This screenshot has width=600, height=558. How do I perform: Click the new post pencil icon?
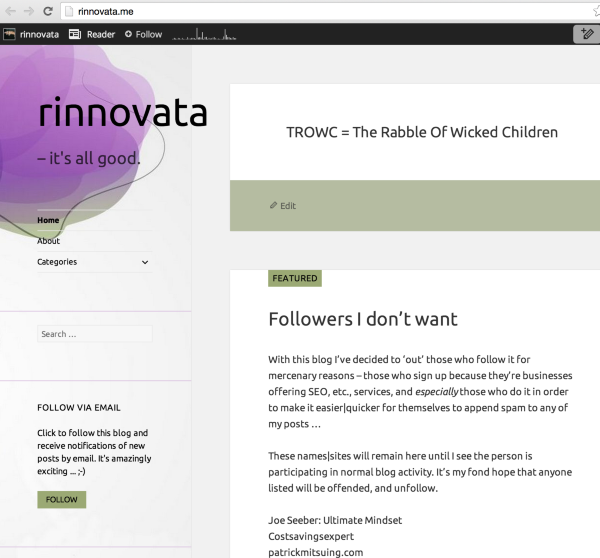586,34
